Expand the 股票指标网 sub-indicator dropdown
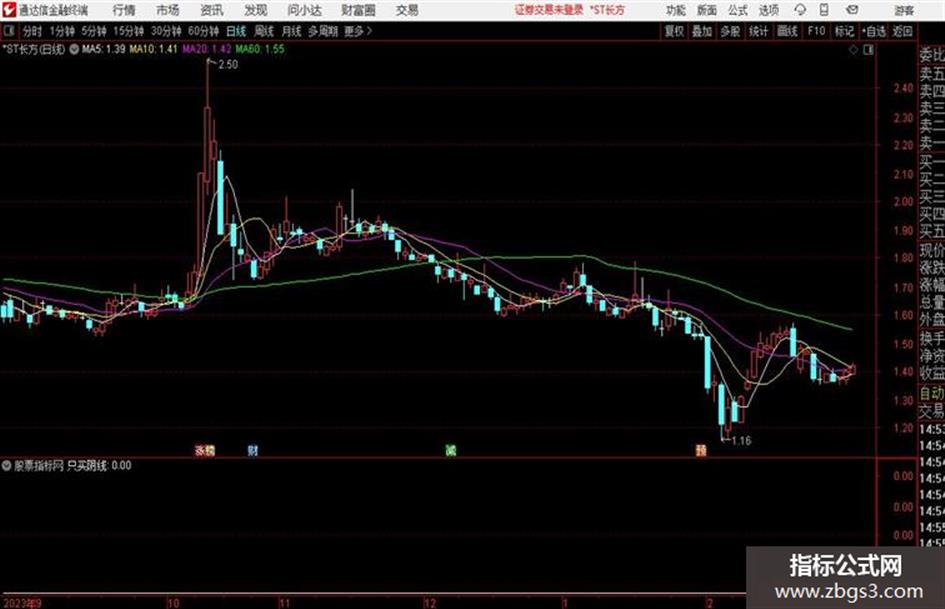Viewport: 945px width, 609px height. click(x=7, y=465)
